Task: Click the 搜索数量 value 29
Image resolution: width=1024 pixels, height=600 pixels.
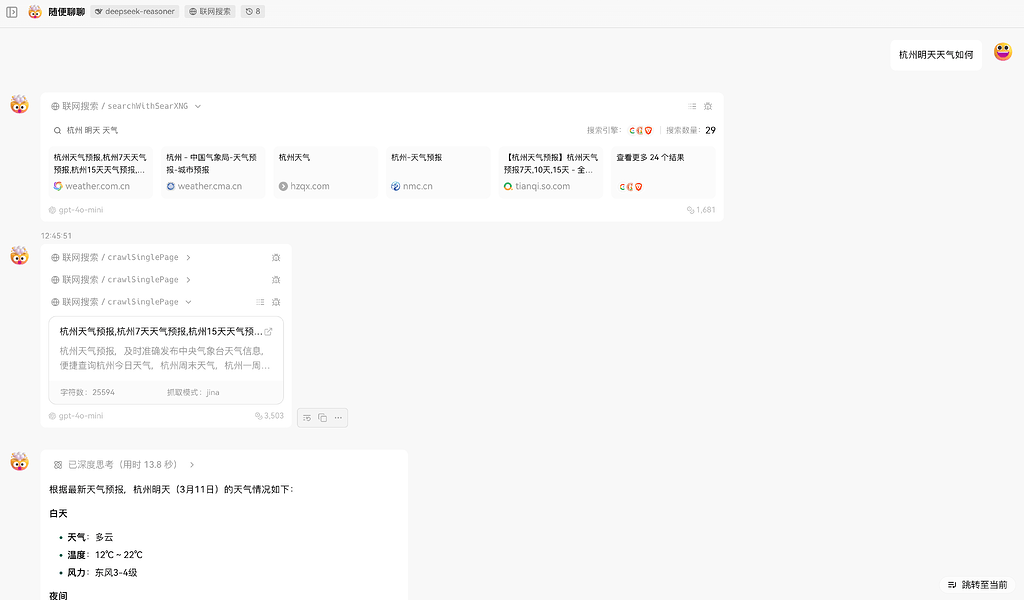Action: pos(711,131)
